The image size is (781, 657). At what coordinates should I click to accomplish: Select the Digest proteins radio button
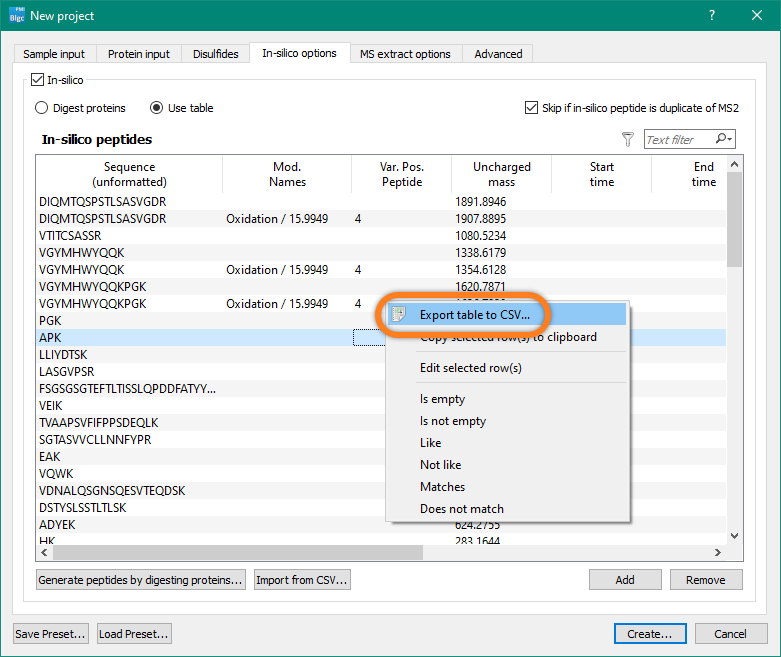[42, 108]
